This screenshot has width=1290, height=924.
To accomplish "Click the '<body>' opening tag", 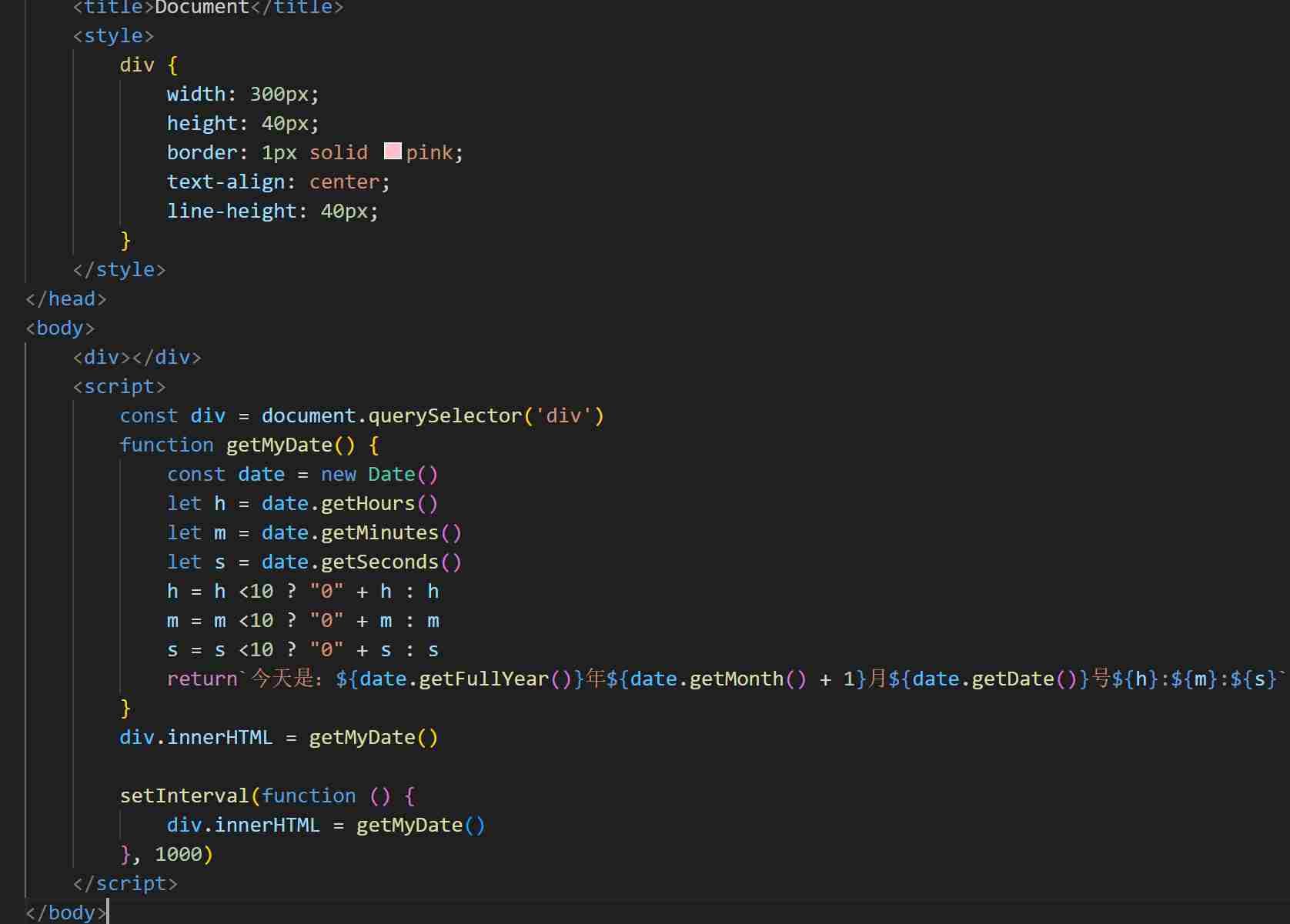I will pos(60,328).
